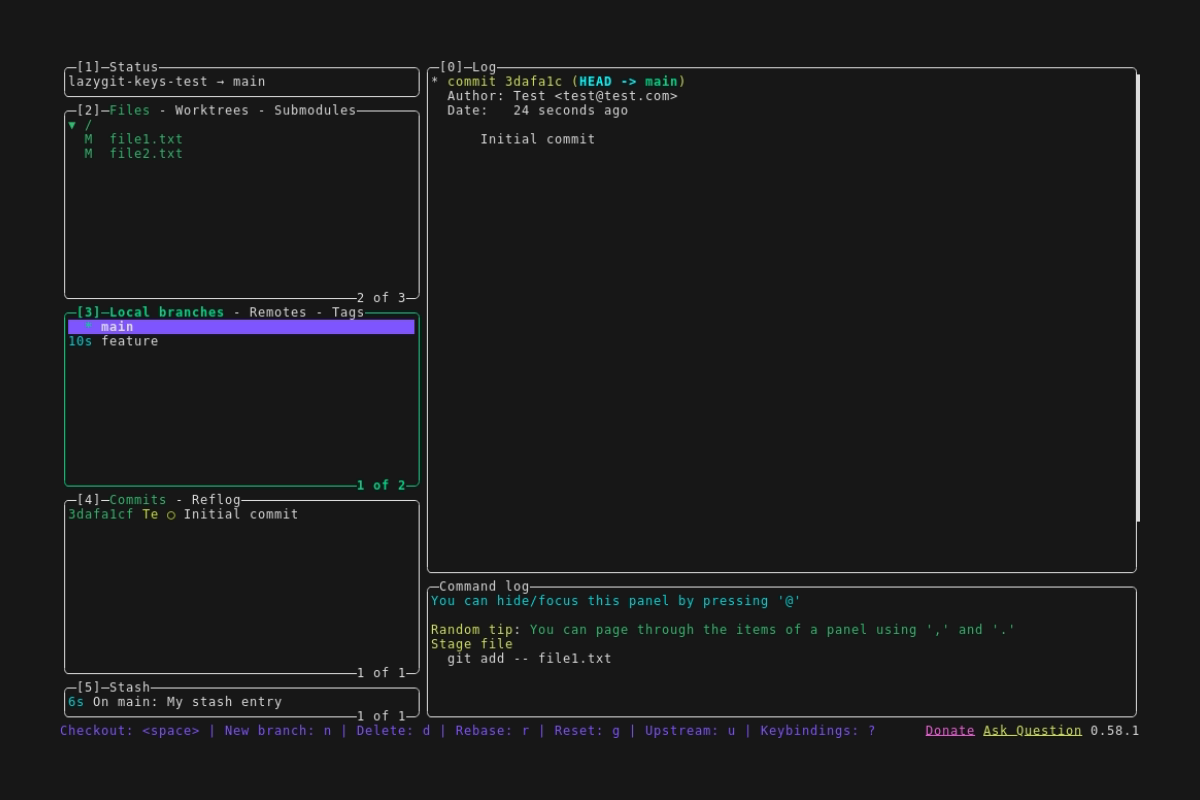
Task: Select file2.txt in the Files panel
Action: pyautogui.click(x=146, y=154)
